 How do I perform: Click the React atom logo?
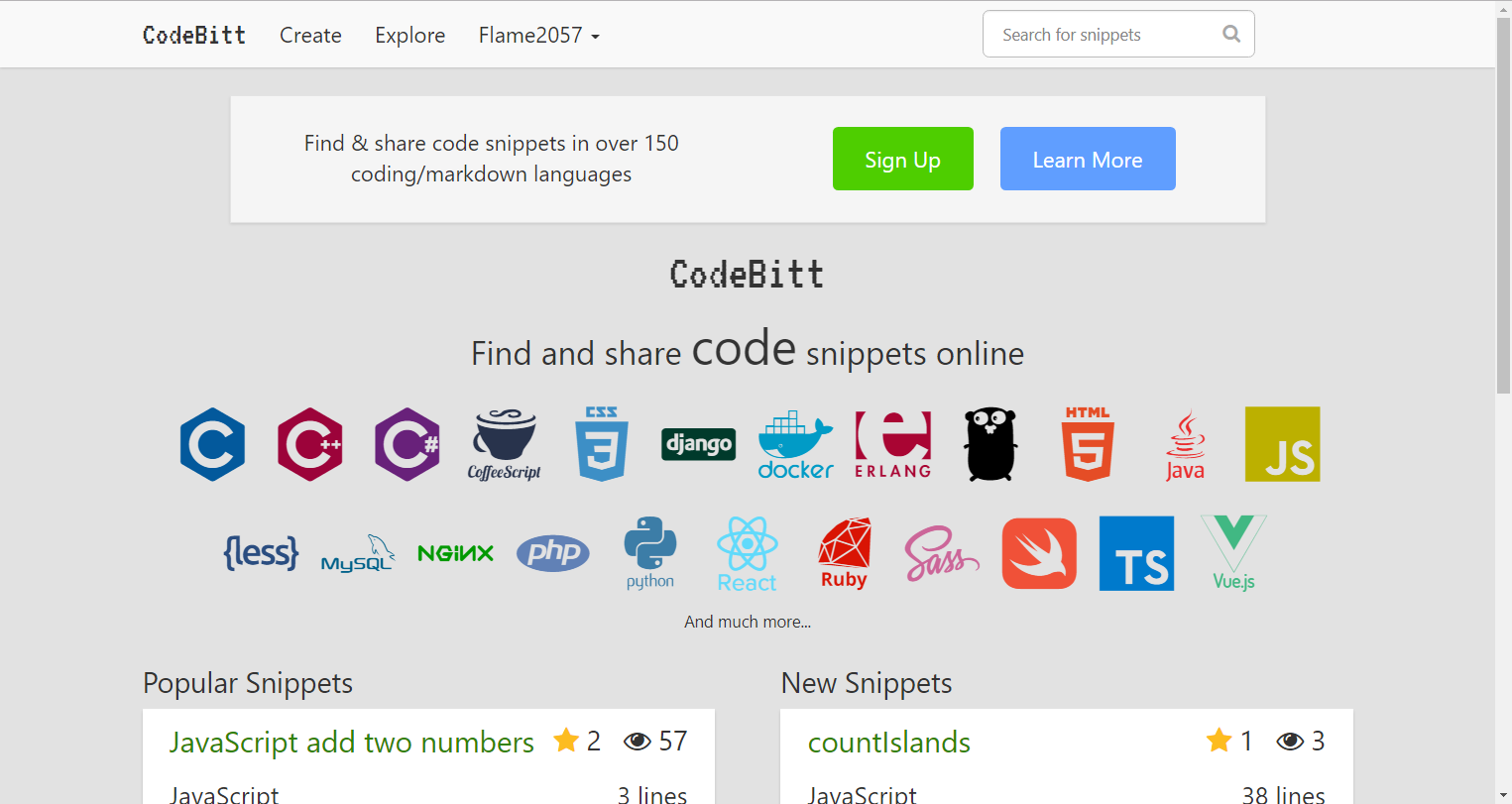click(x=748, y=553)
